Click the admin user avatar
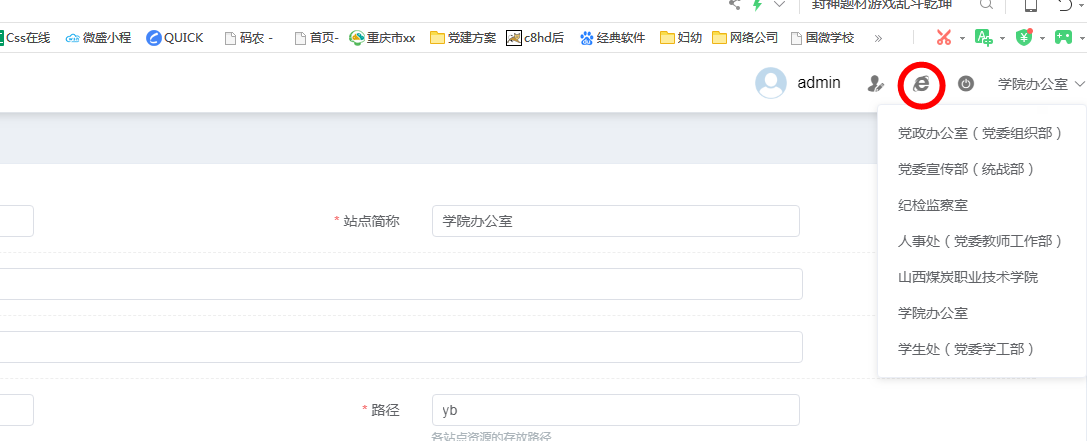 click(x=771, y=83)
